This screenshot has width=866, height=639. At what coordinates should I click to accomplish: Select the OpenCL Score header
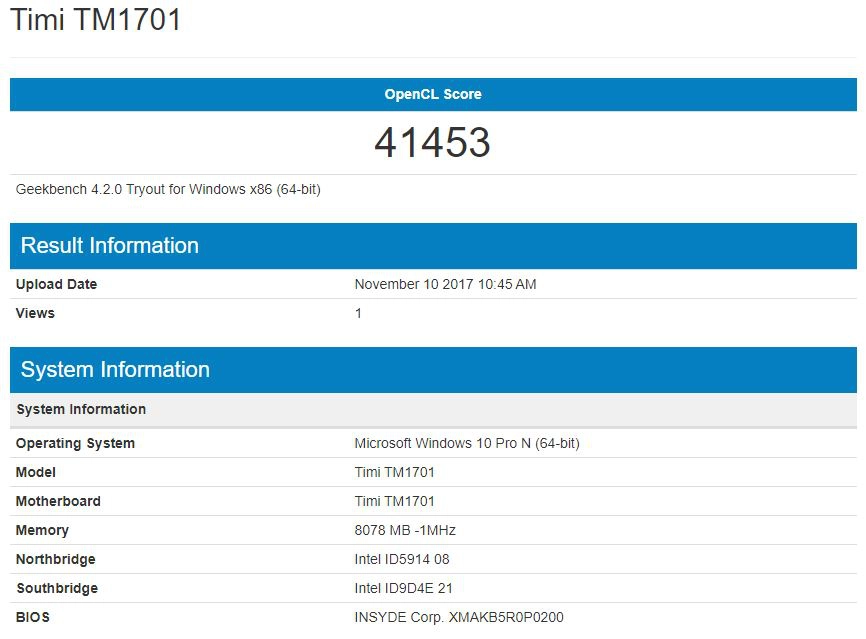coord(433,94)
